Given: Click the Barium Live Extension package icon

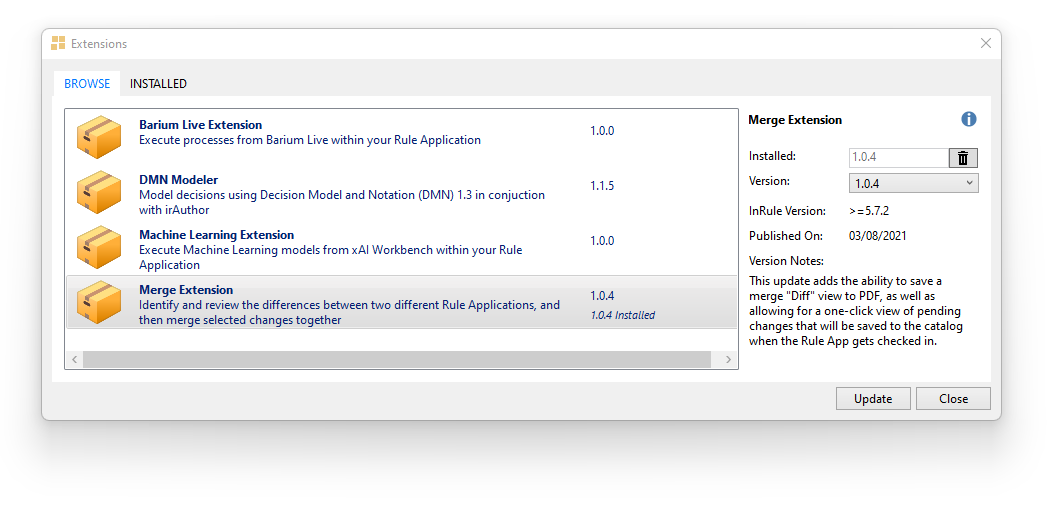Looking at the screenshot, I should [98, 137].
